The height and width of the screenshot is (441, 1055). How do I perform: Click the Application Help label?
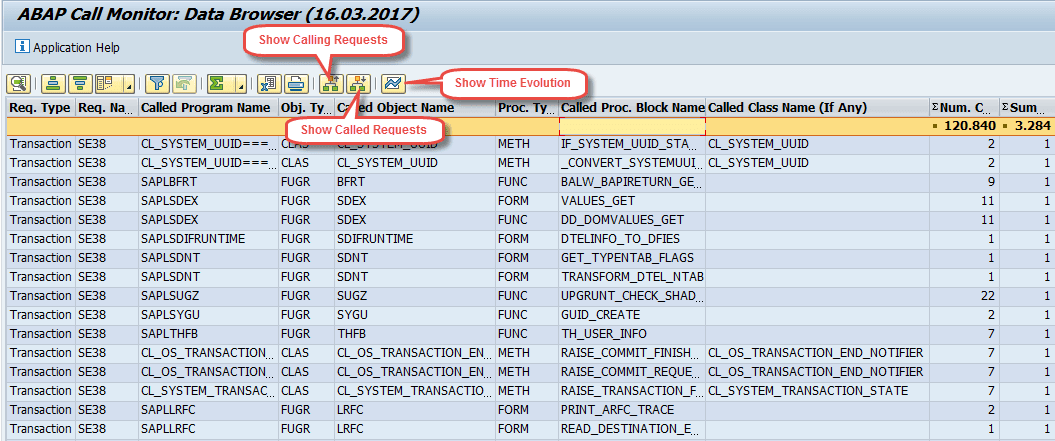(x=77, y=47)
